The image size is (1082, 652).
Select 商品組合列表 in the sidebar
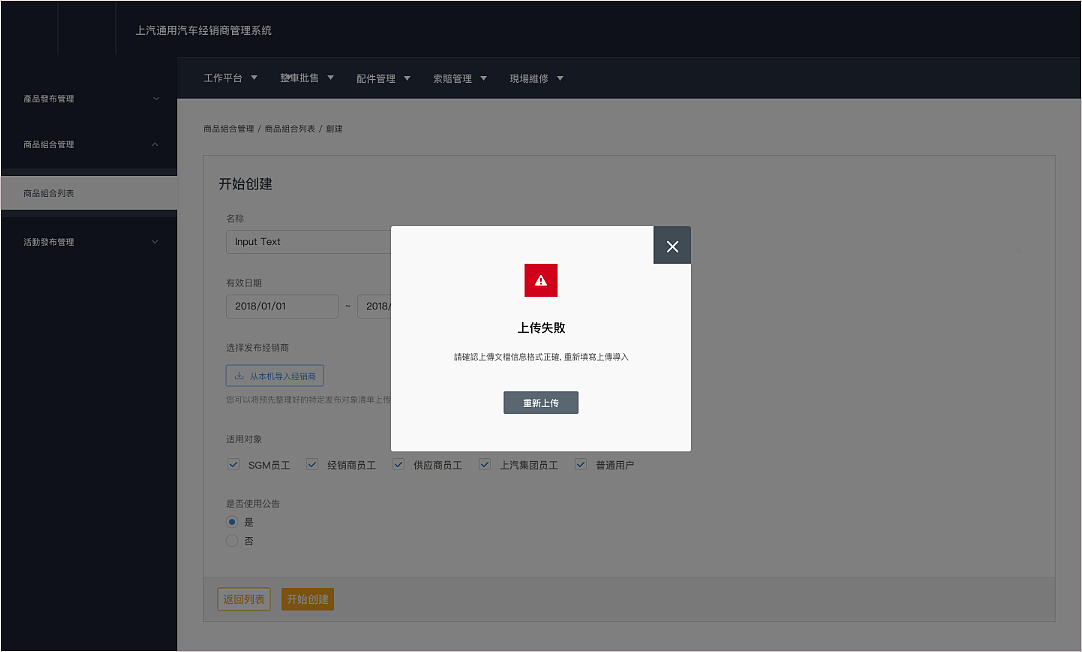pyautogui.click(x=88, y=192)
